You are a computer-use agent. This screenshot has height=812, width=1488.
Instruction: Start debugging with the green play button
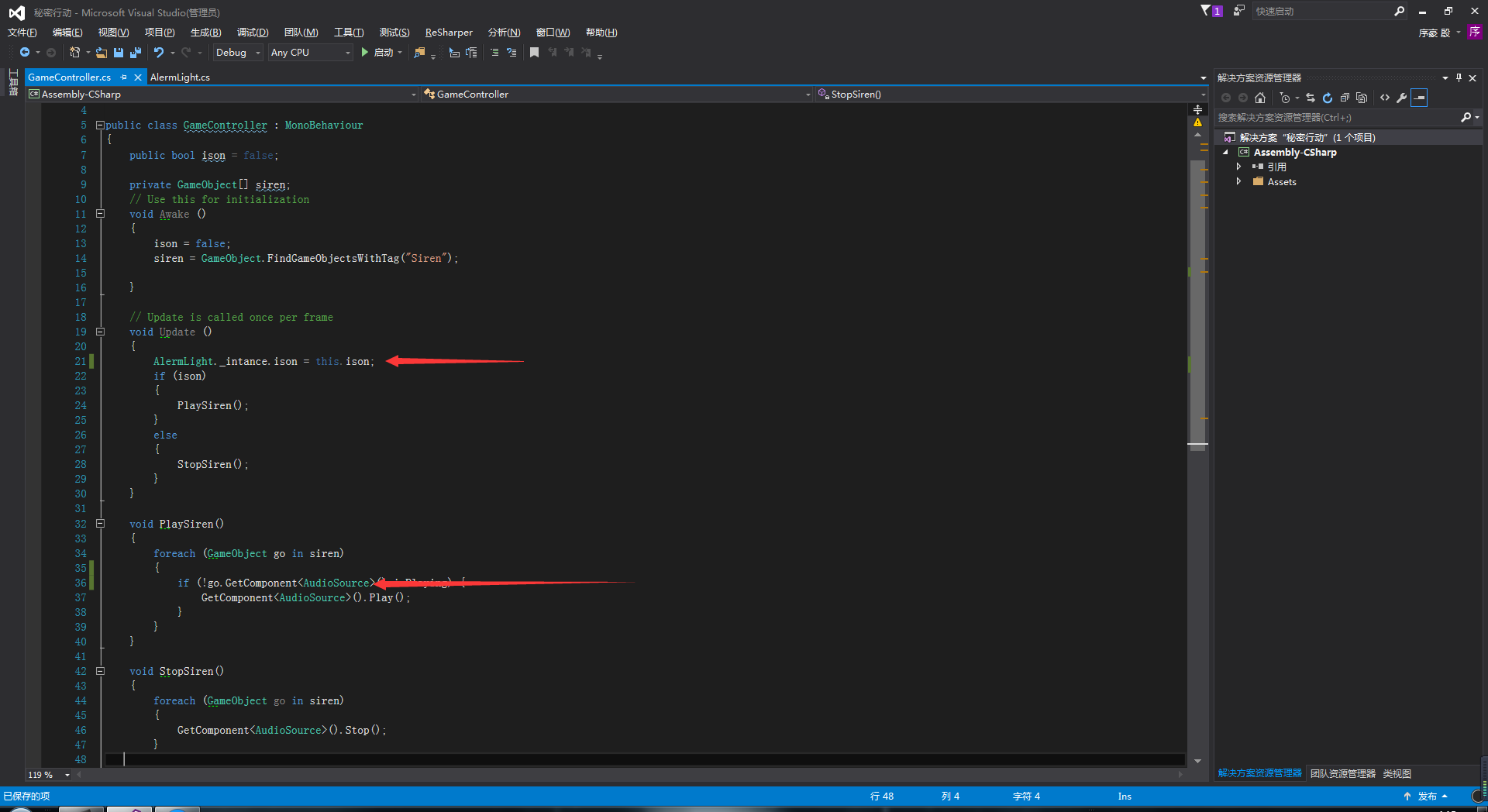click(364, 53)
